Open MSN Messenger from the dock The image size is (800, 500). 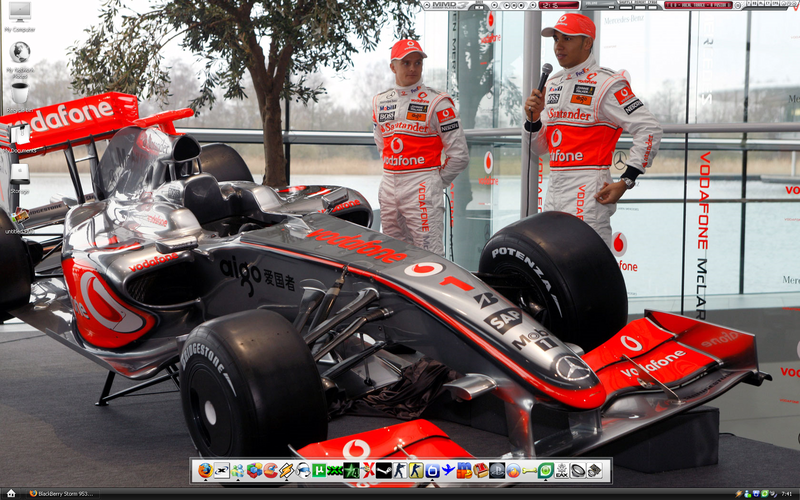pyautogui.click(x=238, y=470)
